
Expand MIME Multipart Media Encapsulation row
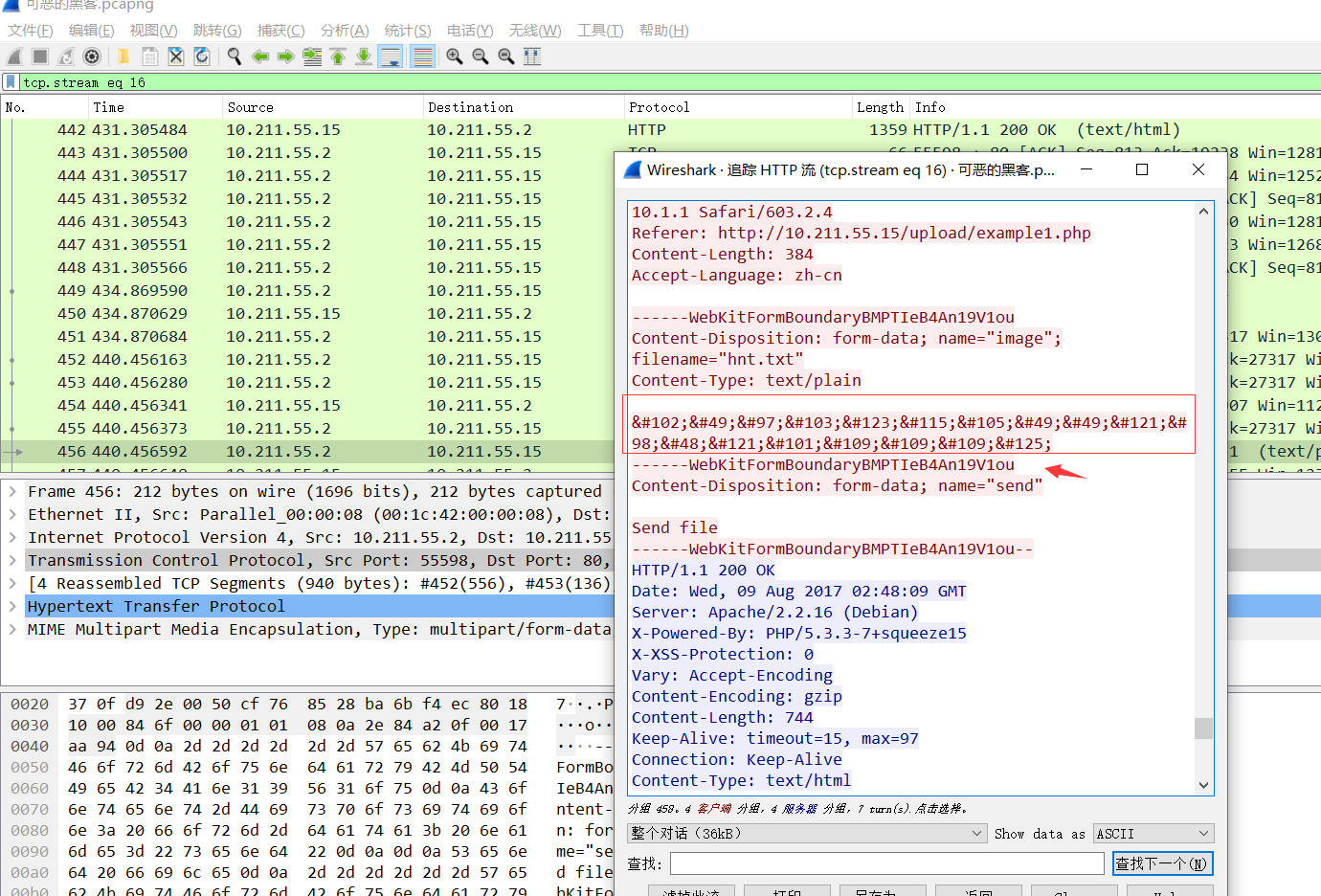tap(12, 629)
